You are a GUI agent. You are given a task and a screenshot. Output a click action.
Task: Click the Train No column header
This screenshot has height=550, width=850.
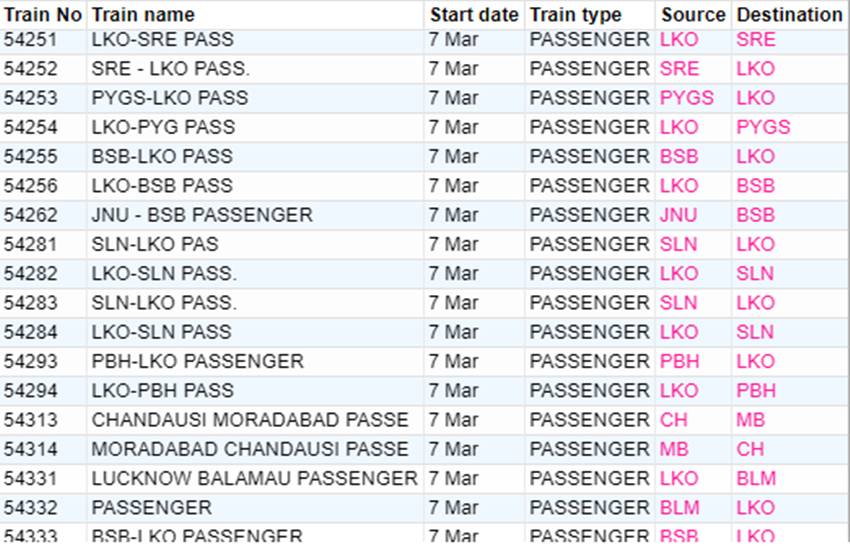click(x=42, y=15)
